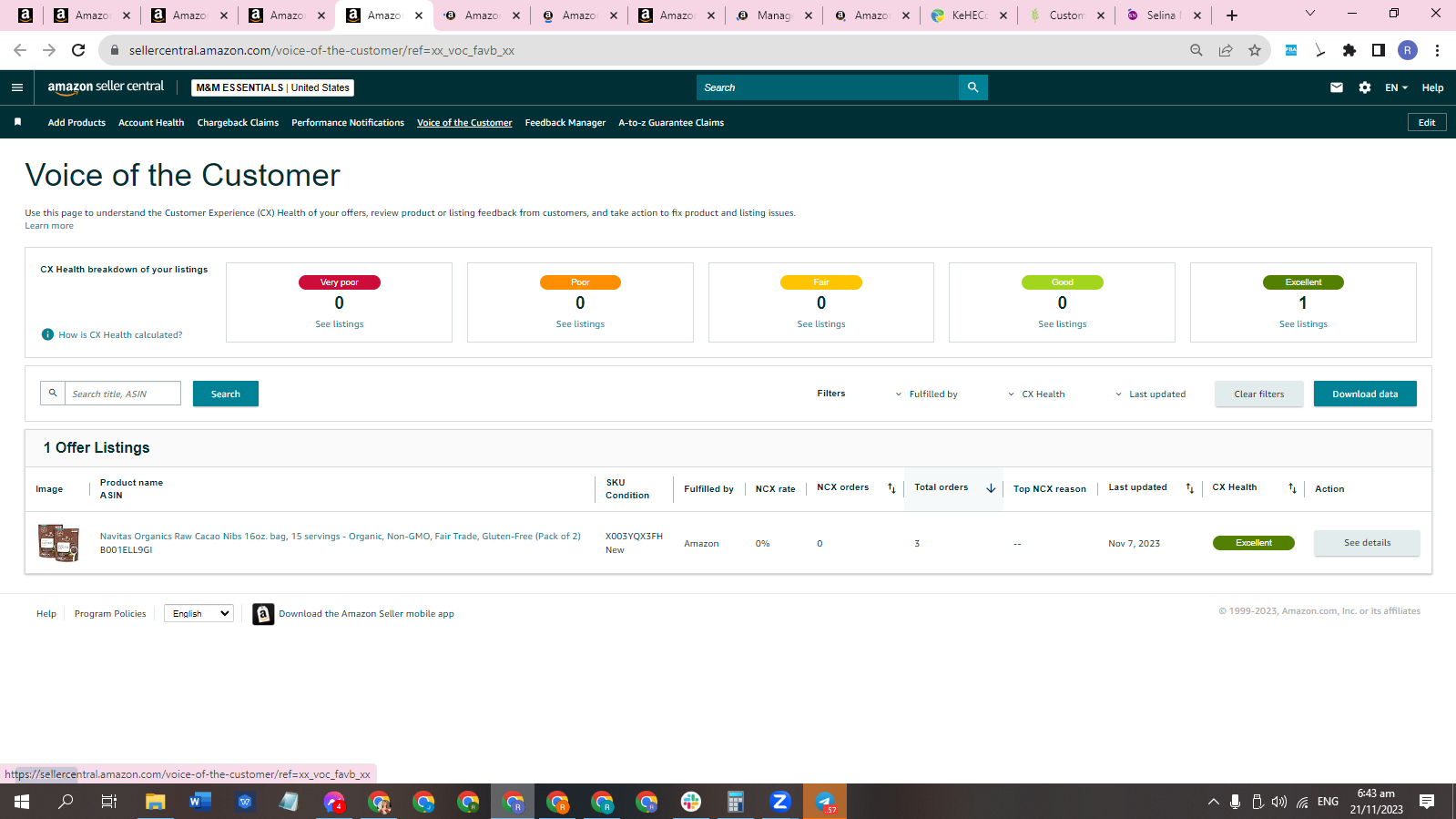Click the Edit button in navigation bar
Image resolution: width=1456 pixels, height=819 pixels.
tap(1427, 122)
